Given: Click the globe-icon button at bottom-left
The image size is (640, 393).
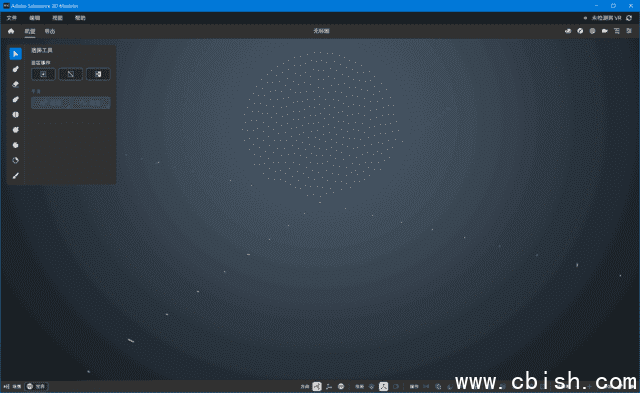Looking at the screenshot, I should click(36, 386).
